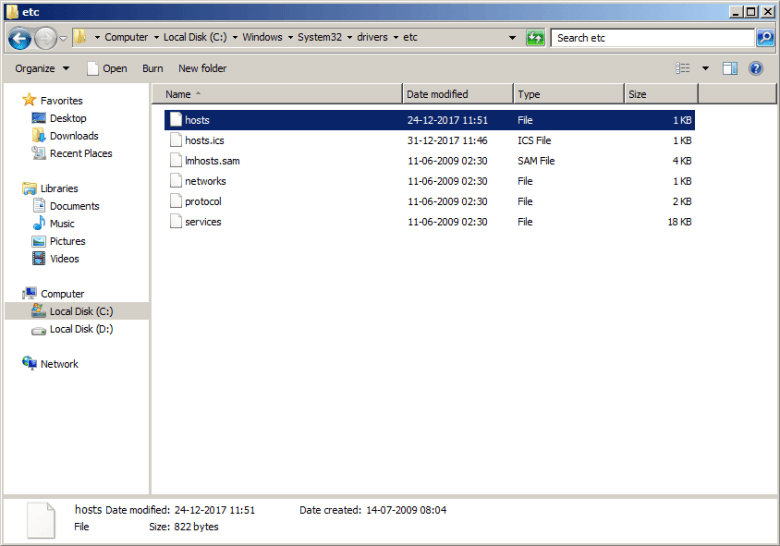
Task: Open the Pictures library
Action: pyautogui.click(x=67, y=241)
